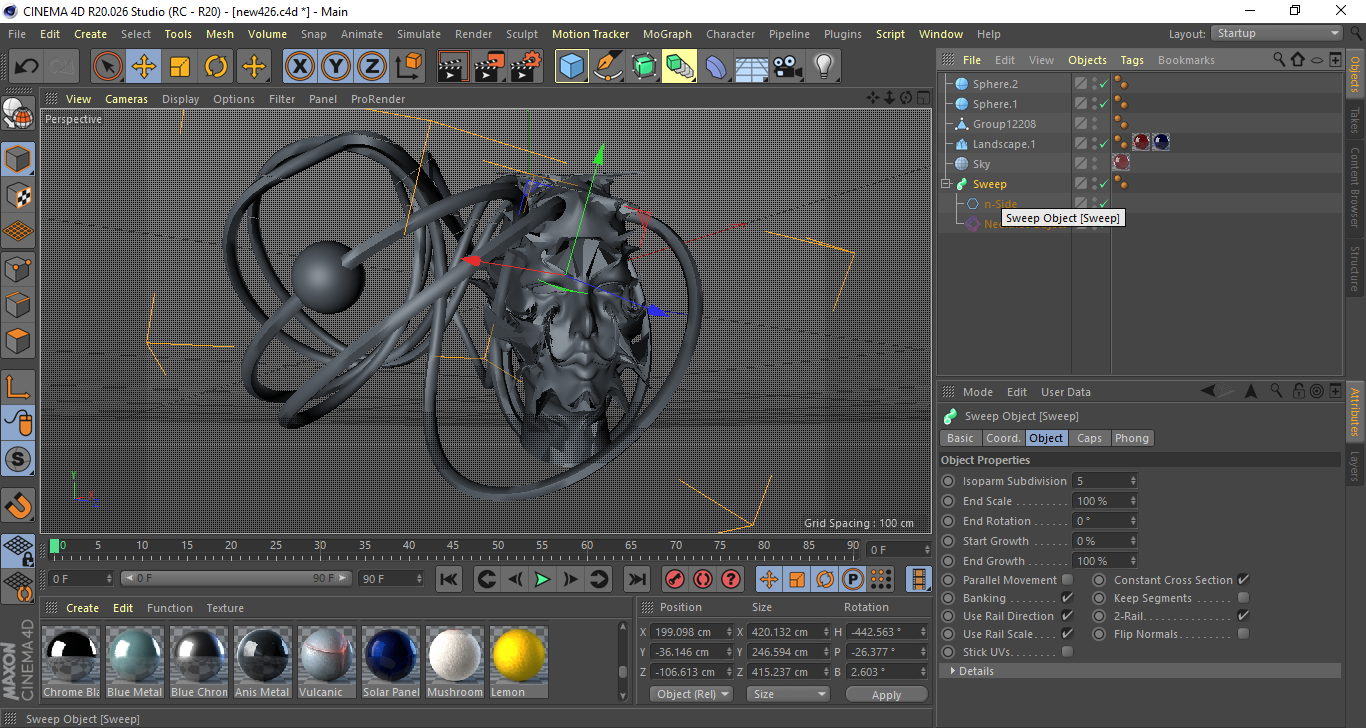Open the Simulate menu
1366x728 pixels.
[x=418, y=34]
